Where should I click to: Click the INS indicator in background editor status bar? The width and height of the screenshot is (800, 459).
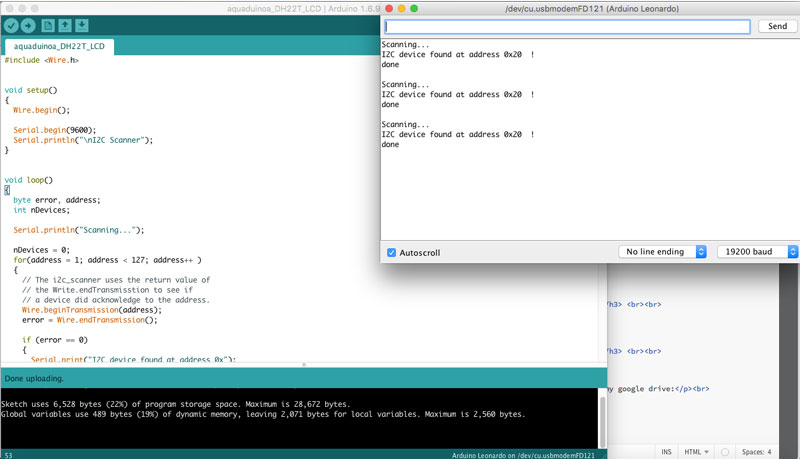pos(666,452)
